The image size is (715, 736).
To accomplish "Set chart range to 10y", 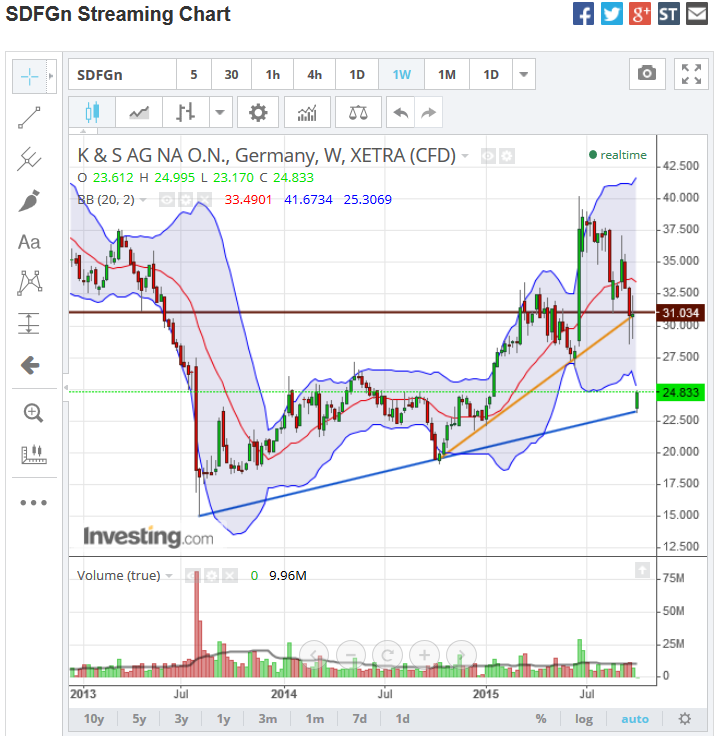I will pos(94,719).
